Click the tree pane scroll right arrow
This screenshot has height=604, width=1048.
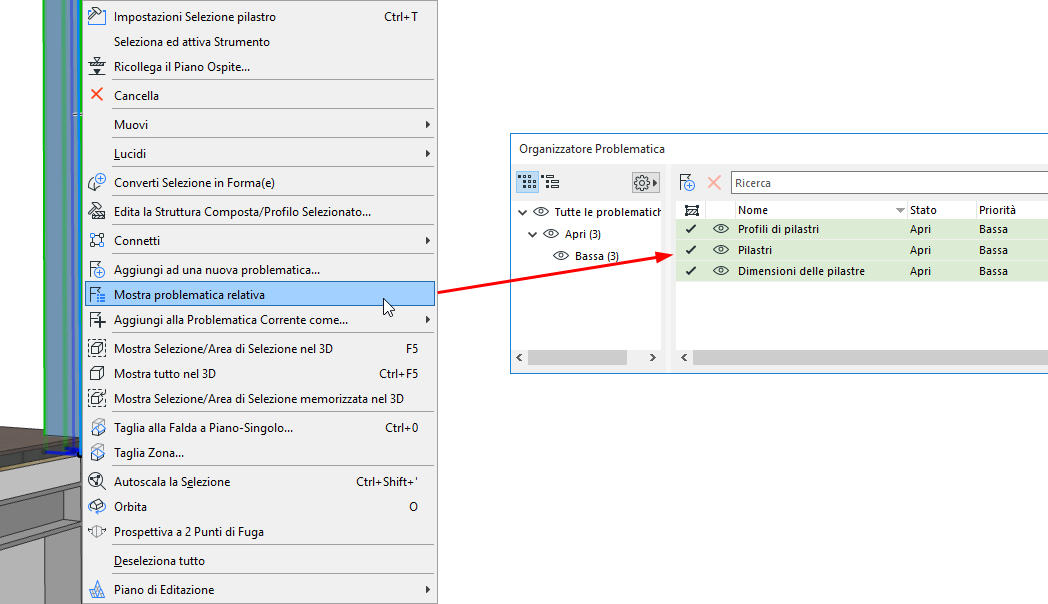pos(653,357)
